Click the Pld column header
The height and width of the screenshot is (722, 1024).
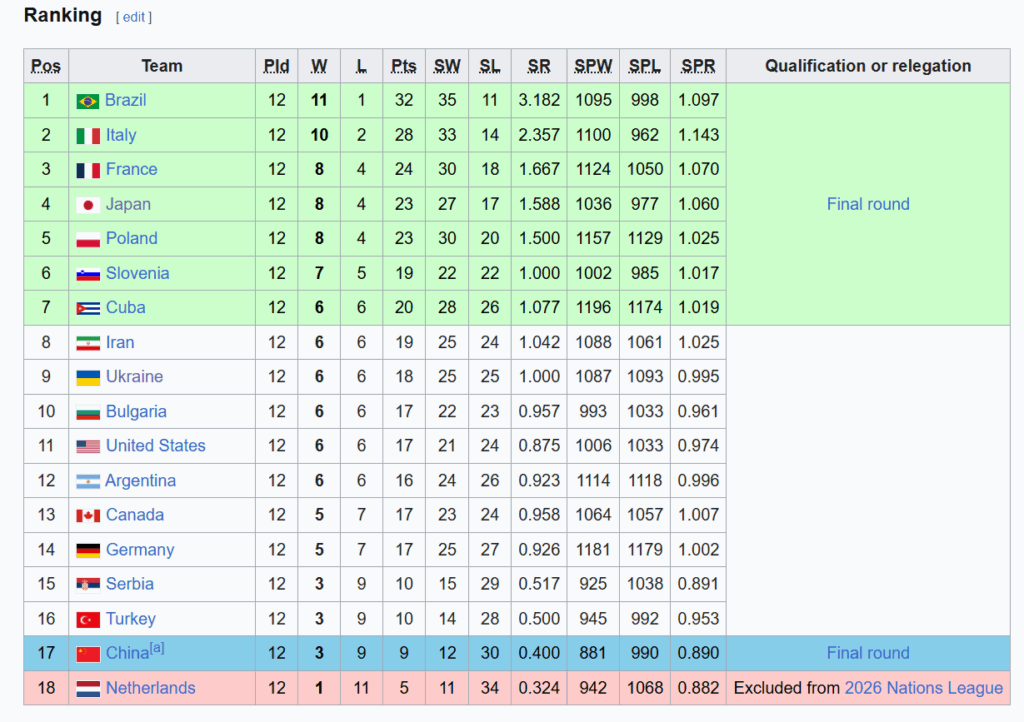pyautogui.click(x=276, y=66)
